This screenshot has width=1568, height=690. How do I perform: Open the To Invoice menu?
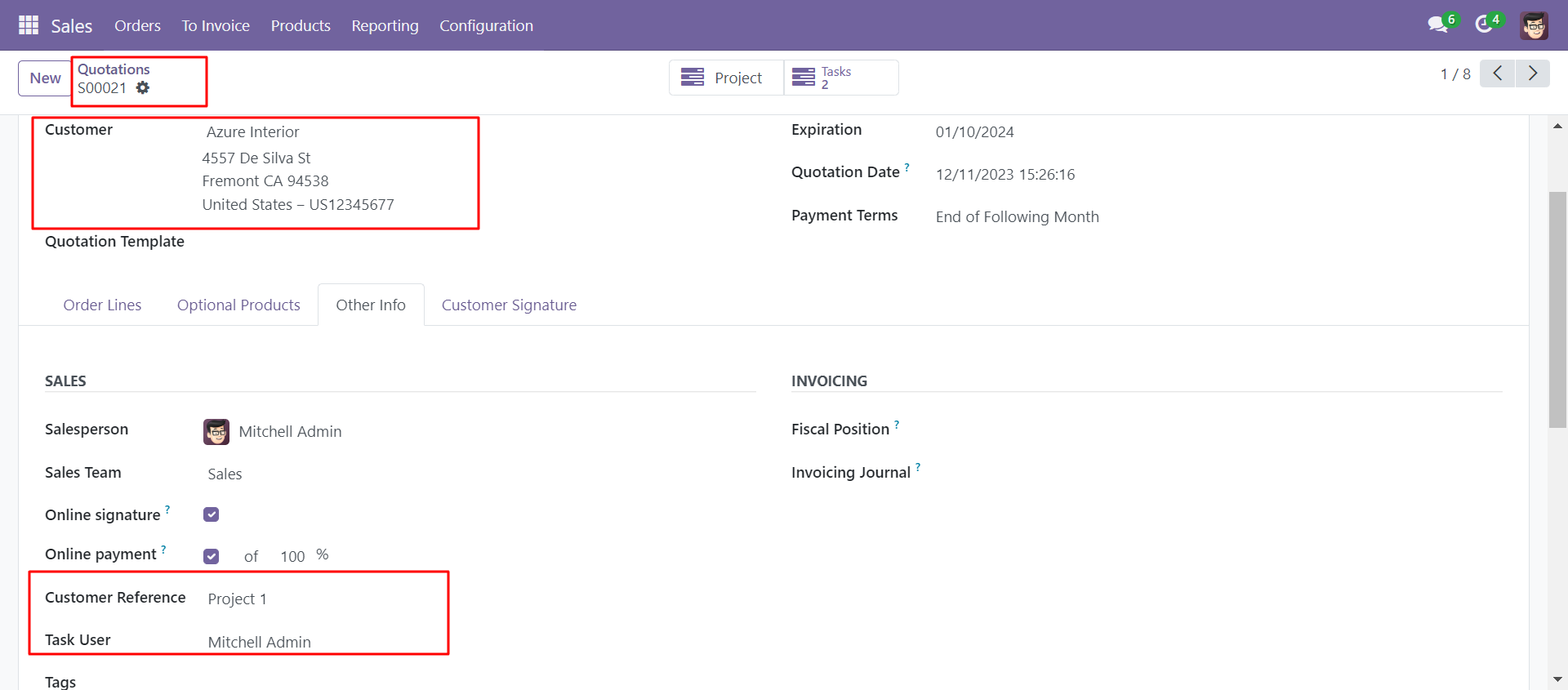point(216,25)
